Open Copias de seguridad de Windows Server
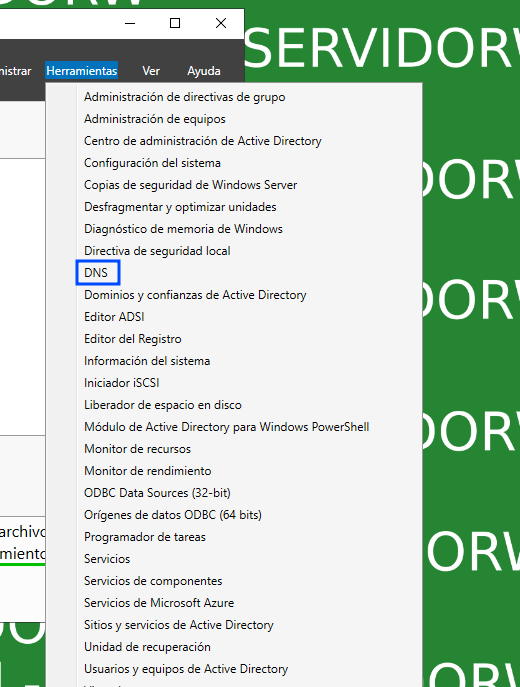The width and height of the screenshot is (520, 687). coord(190,185)
